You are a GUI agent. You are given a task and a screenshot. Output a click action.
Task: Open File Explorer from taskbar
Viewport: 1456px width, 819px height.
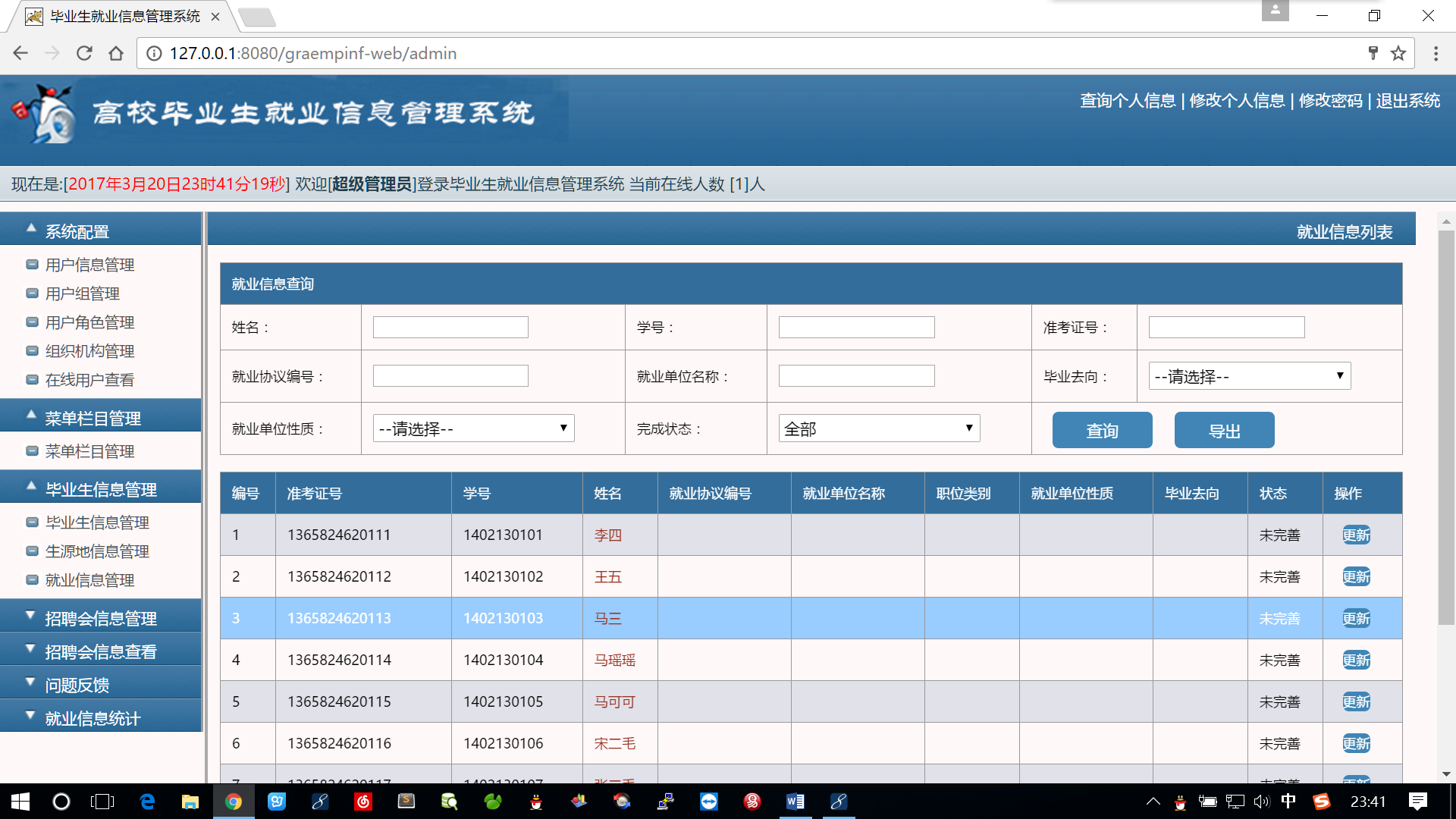190,802
